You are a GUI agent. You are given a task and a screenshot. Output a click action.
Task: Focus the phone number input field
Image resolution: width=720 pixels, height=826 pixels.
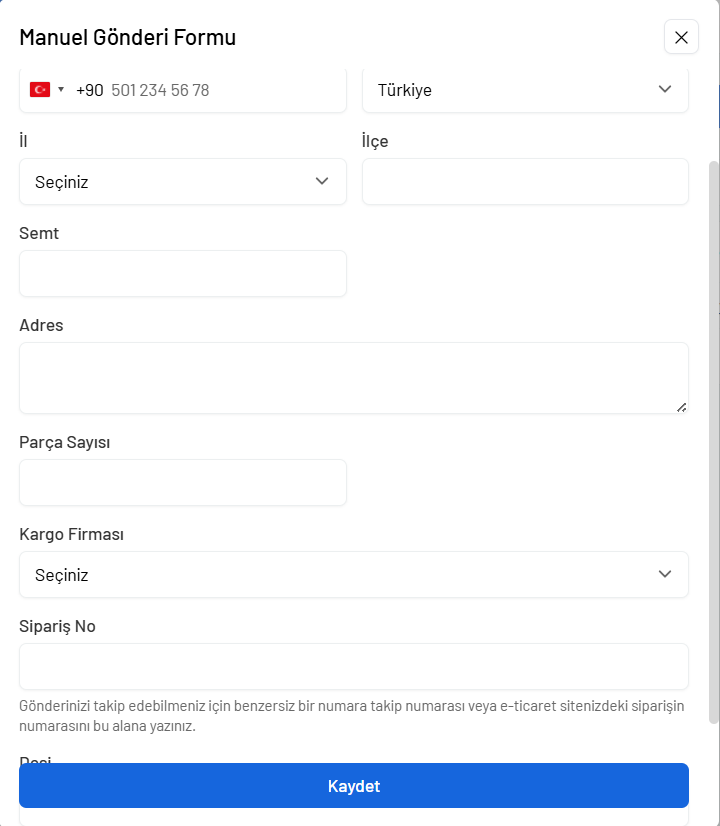220,90
